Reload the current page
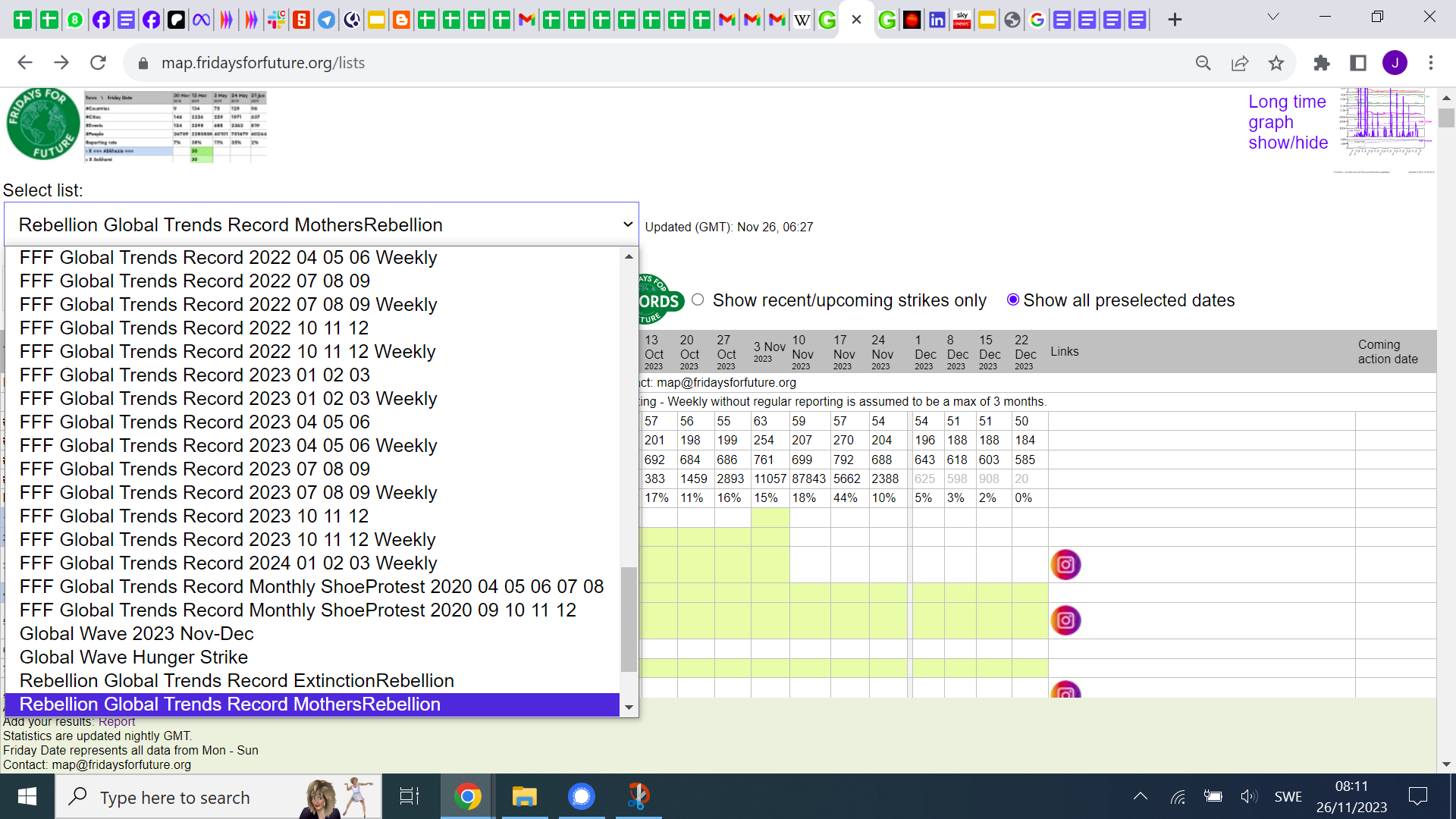 (98, 63)
